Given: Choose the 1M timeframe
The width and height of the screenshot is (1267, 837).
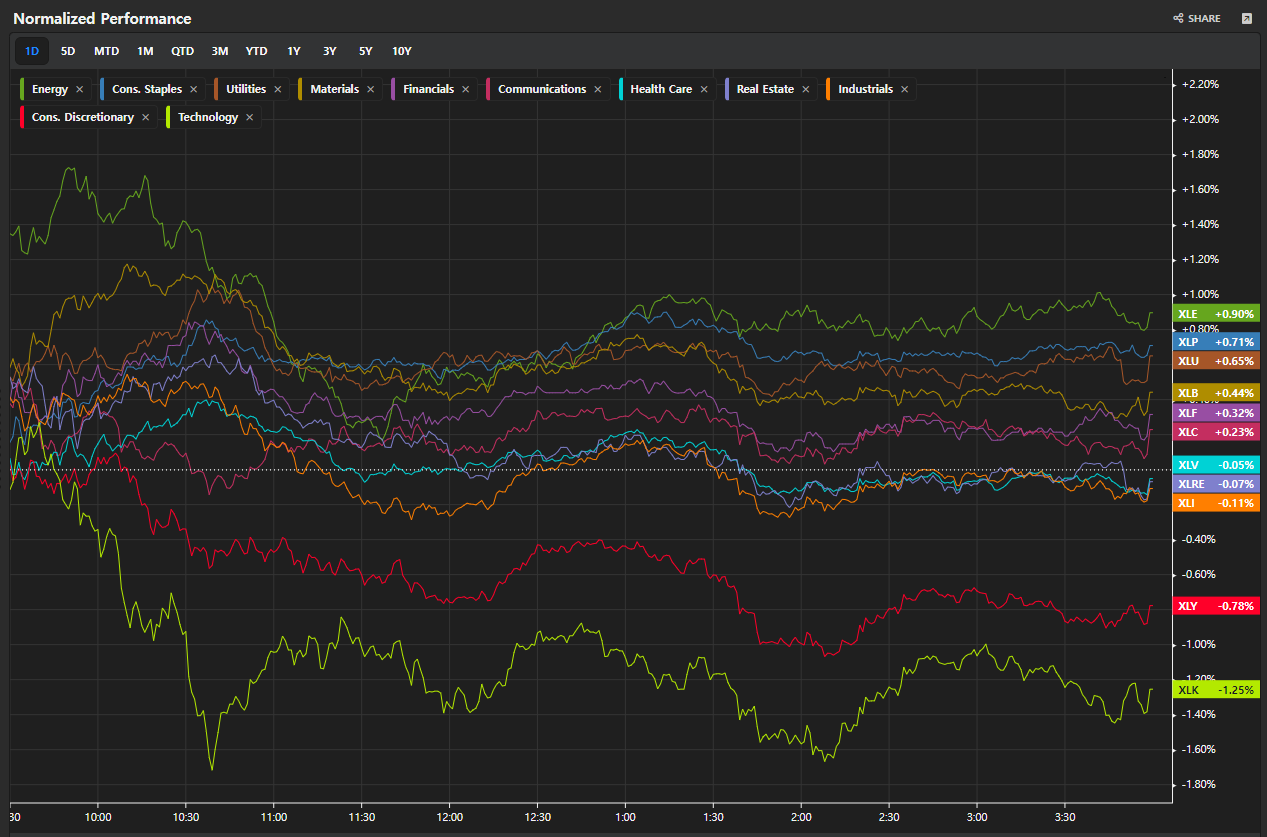Looking at the screenshot, I should (146, 51).
